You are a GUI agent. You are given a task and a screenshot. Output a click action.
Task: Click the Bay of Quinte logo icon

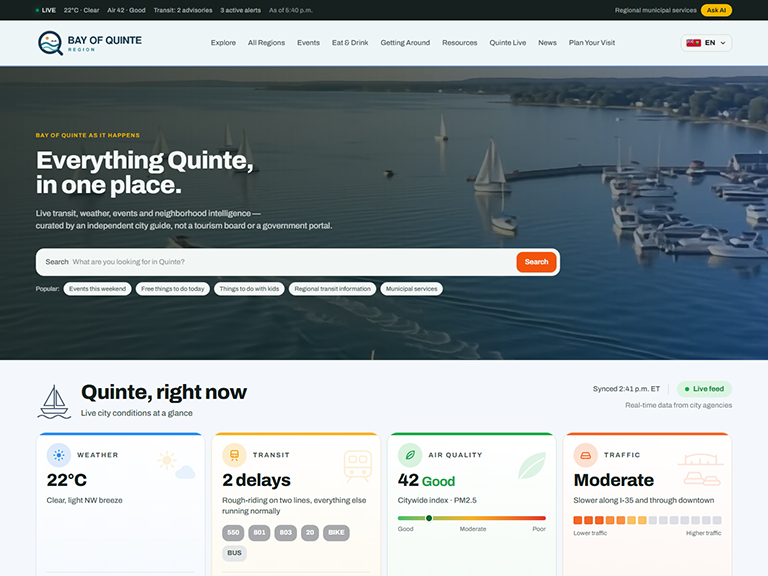(50, 43)
